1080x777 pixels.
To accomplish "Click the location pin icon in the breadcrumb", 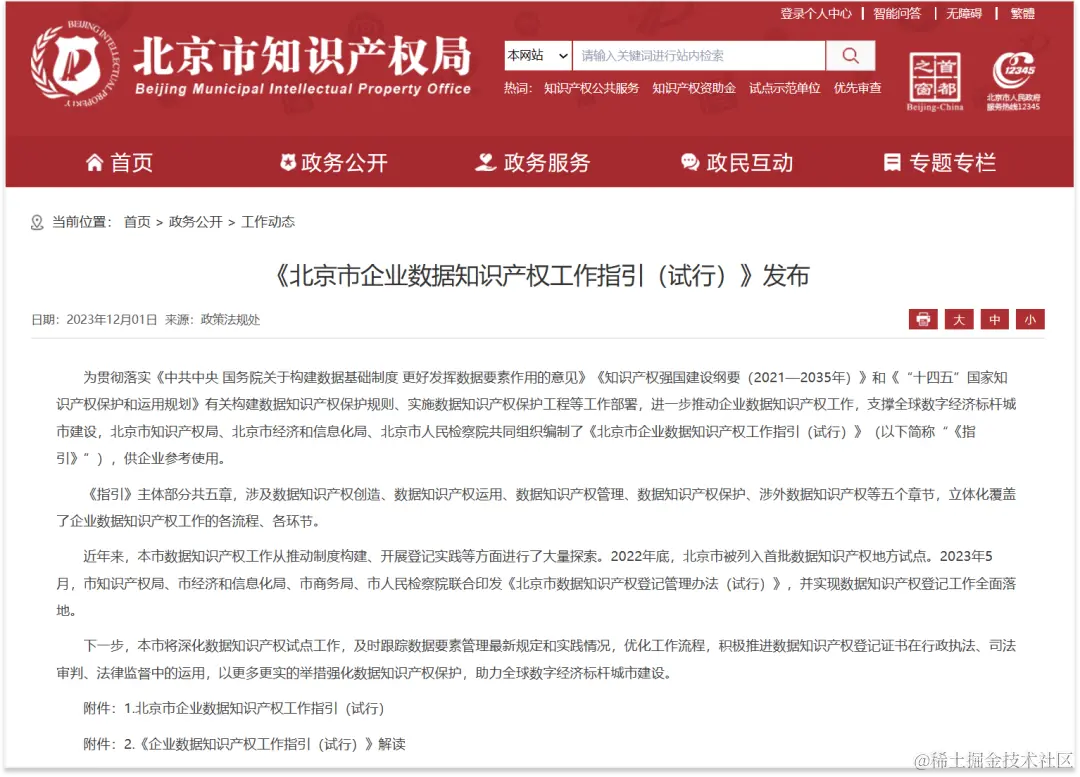I will [x=36, y=222].
